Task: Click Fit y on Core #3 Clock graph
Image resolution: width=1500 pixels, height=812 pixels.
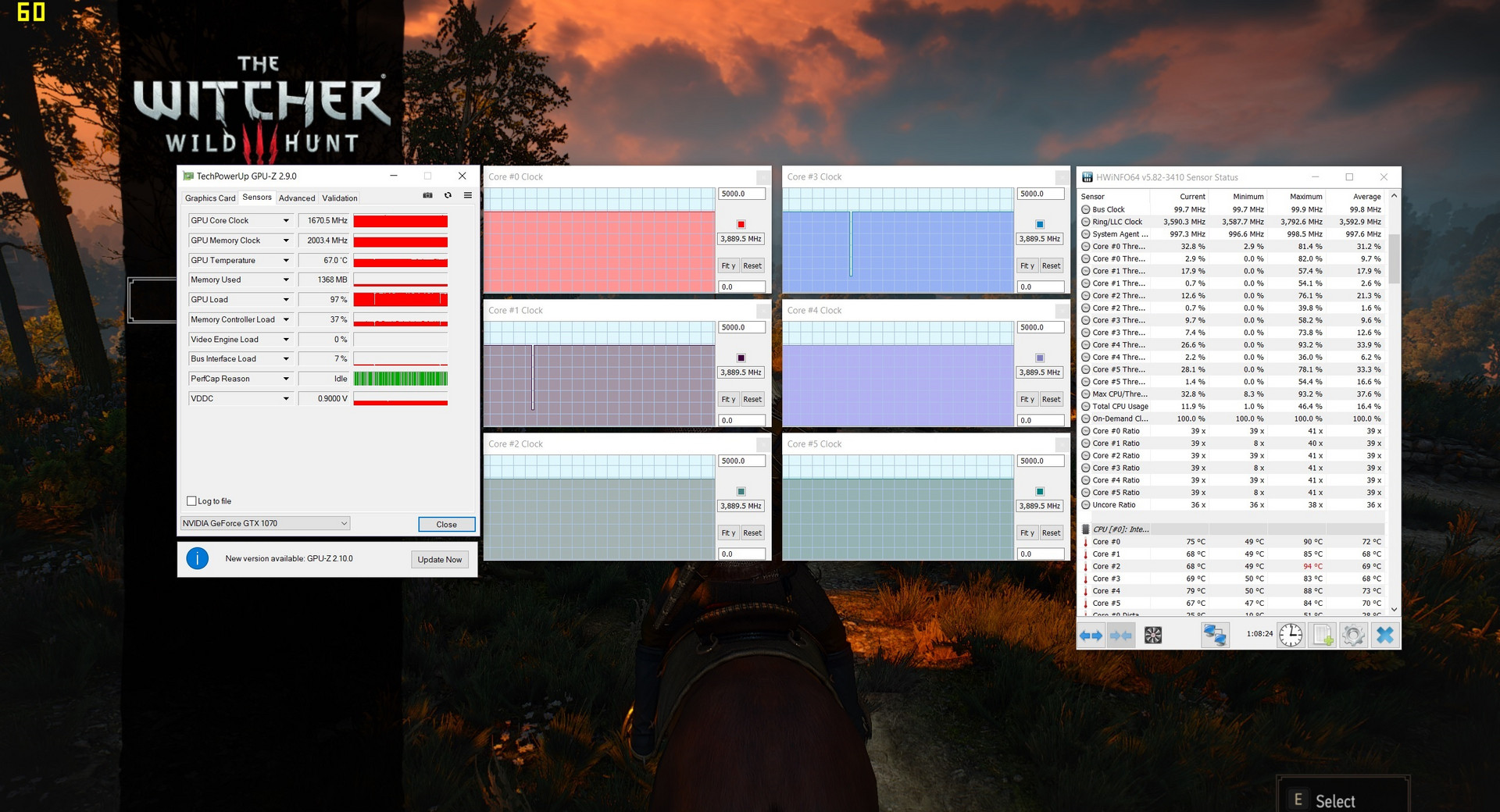Action: point(1027,265)
